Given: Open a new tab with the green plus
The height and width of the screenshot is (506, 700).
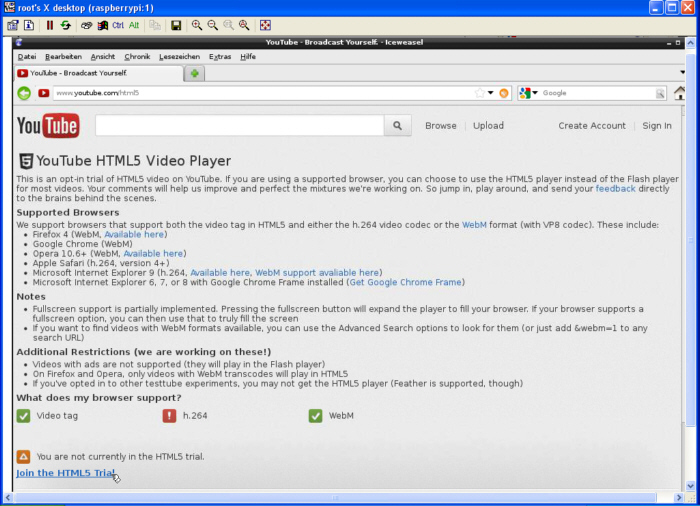Looking at the screenshot, I should [195, 73].
